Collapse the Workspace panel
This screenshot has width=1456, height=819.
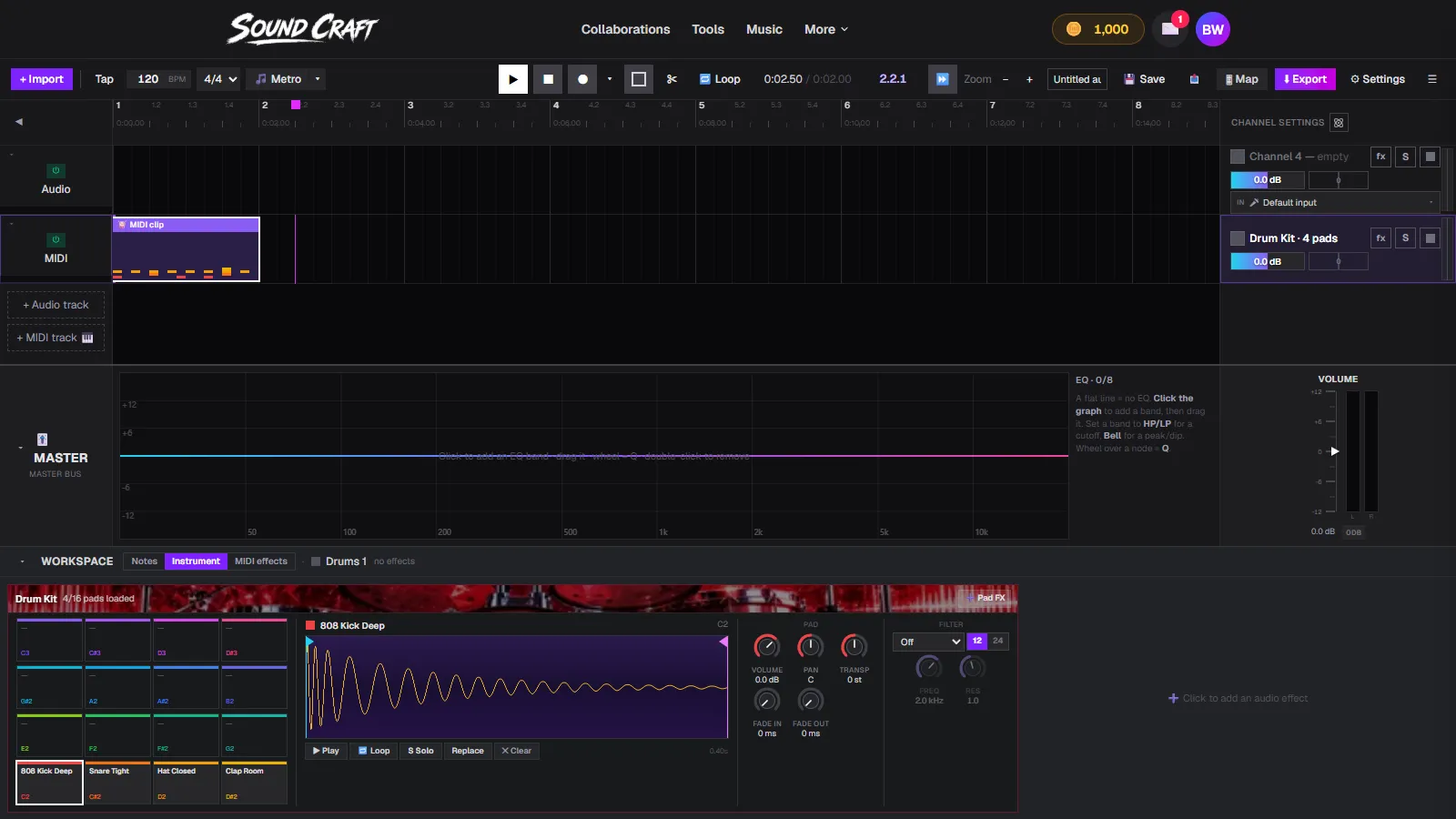click(x=22, y=561)
